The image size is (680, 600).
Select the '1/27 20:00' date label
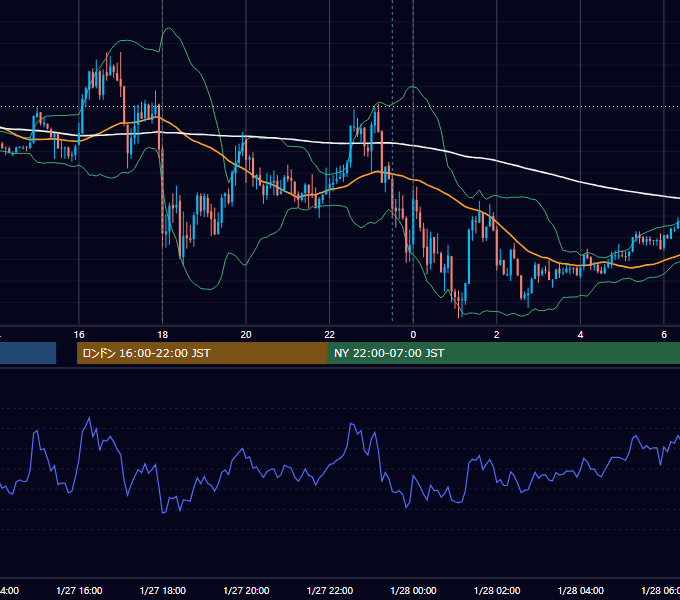[246, 591]
